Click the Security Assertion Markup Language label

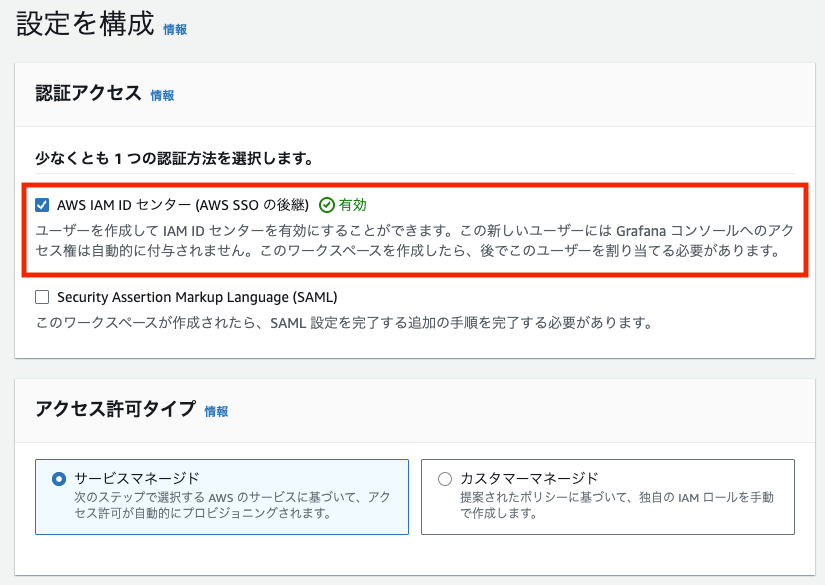(197, 297)
